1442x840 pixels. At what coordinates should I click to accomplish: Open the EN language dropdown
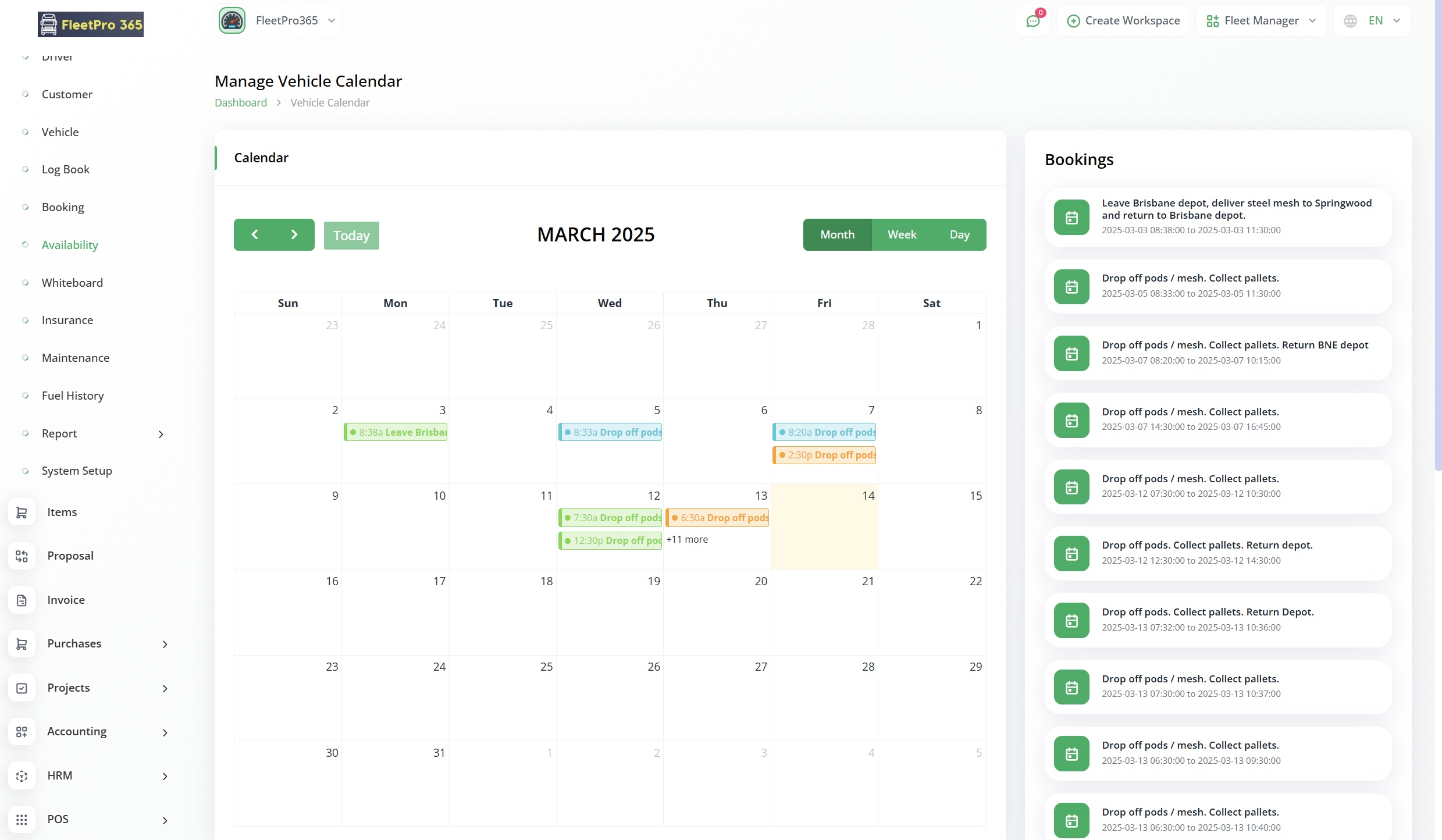pos(1372,21)
